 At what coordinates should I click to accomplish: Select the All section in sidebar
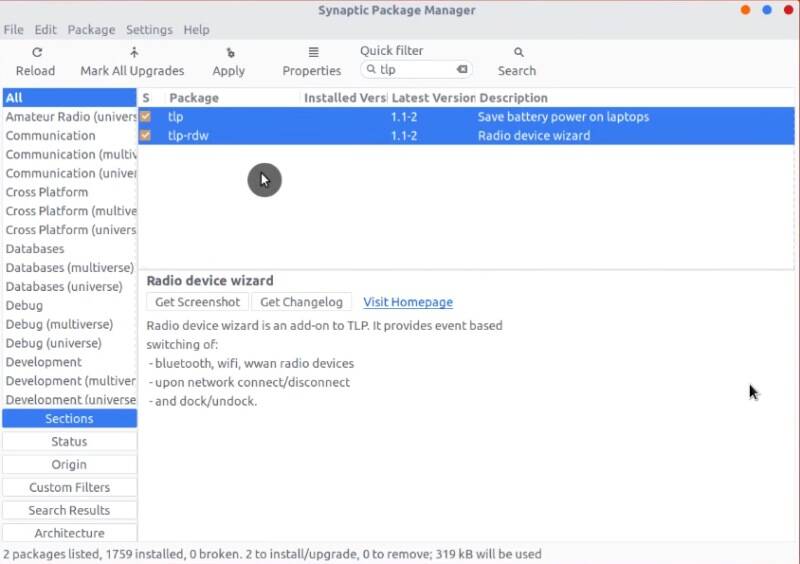point(69,97)
